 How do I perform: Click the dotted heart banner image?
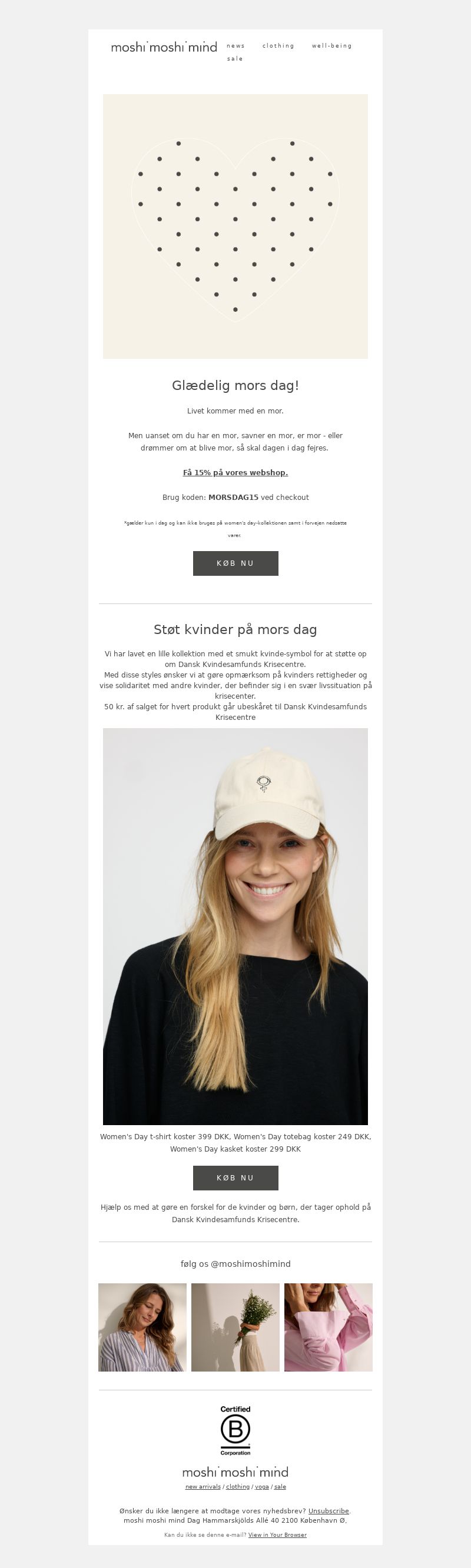[235, 226]
